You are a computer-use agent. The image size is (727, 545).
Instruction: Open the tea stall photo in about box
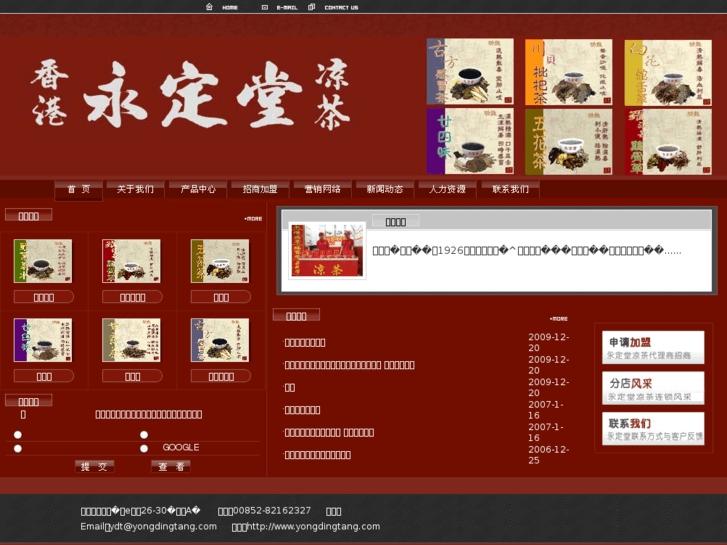327,250
